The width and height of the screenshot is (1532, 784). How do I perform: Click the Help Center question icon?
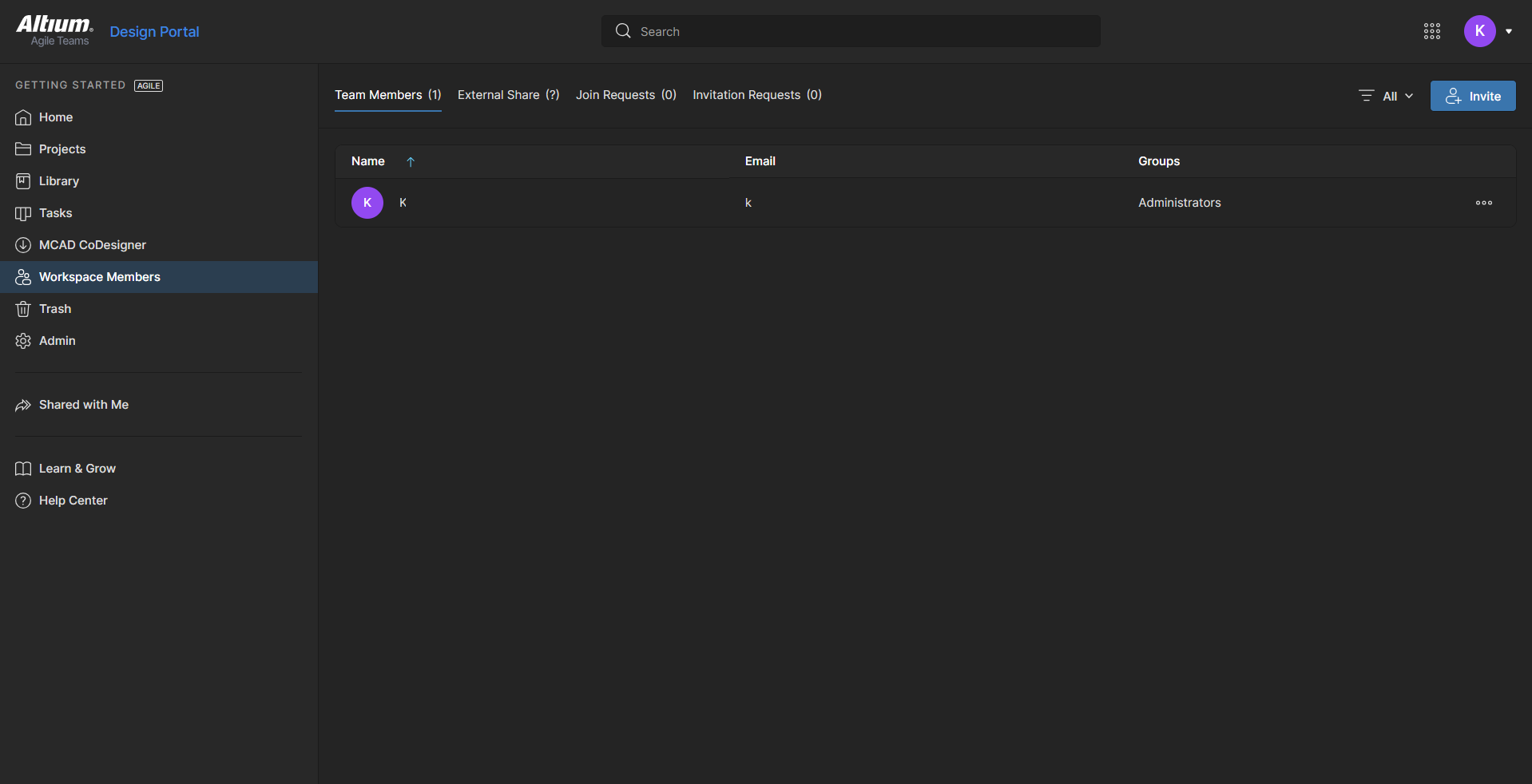pyautogui.click(x=23, y=501)
